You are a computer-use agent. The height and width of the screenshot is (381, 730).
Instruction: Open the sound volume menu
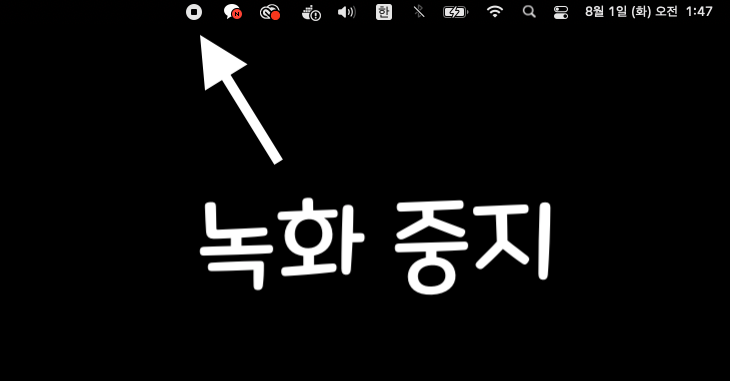(347, 12)
